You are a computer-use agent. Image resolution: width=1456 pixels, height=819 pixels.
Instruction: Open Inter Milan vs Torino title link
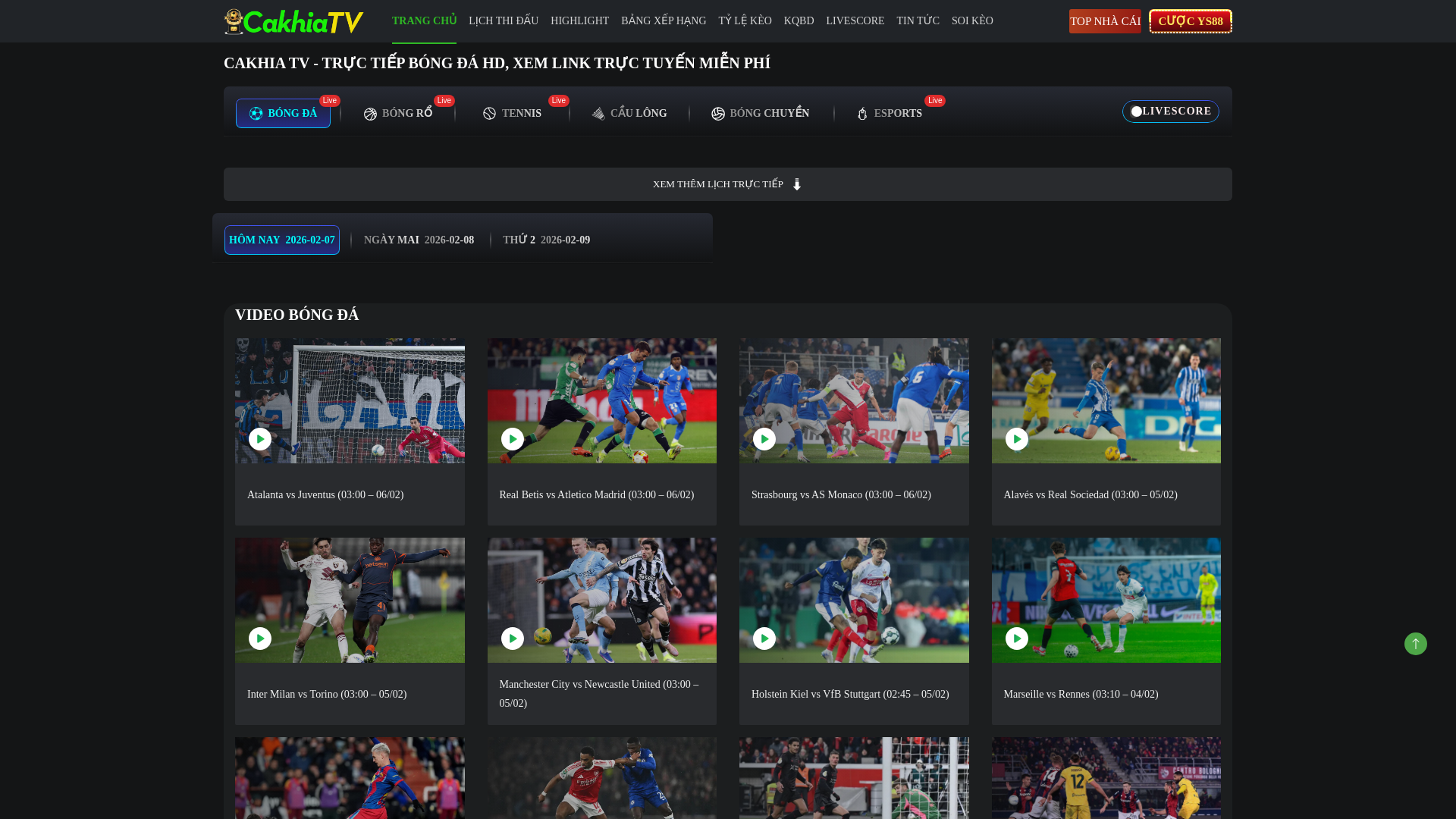click(x=327, y=694)
